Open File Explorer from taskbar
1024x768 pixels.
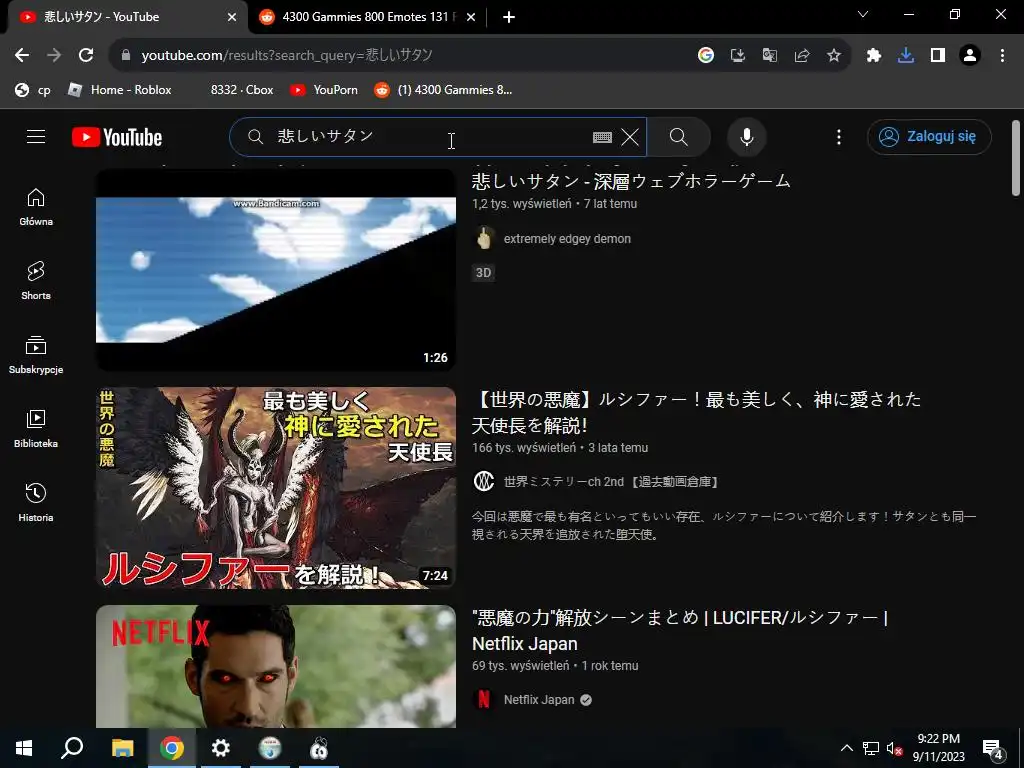click(x=122, y=748)
